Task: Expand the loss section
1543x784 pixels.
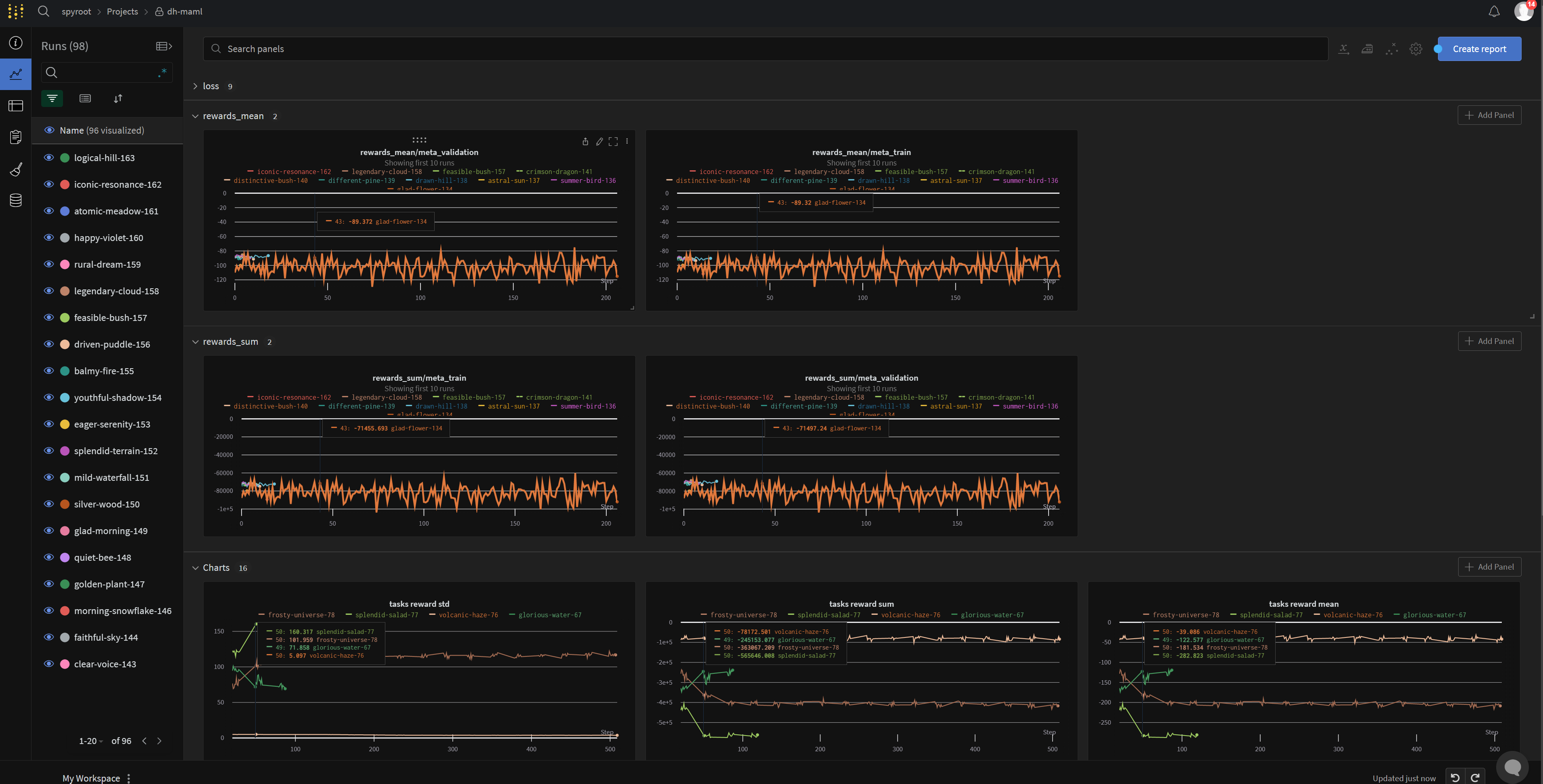Action: pos(195,86)
